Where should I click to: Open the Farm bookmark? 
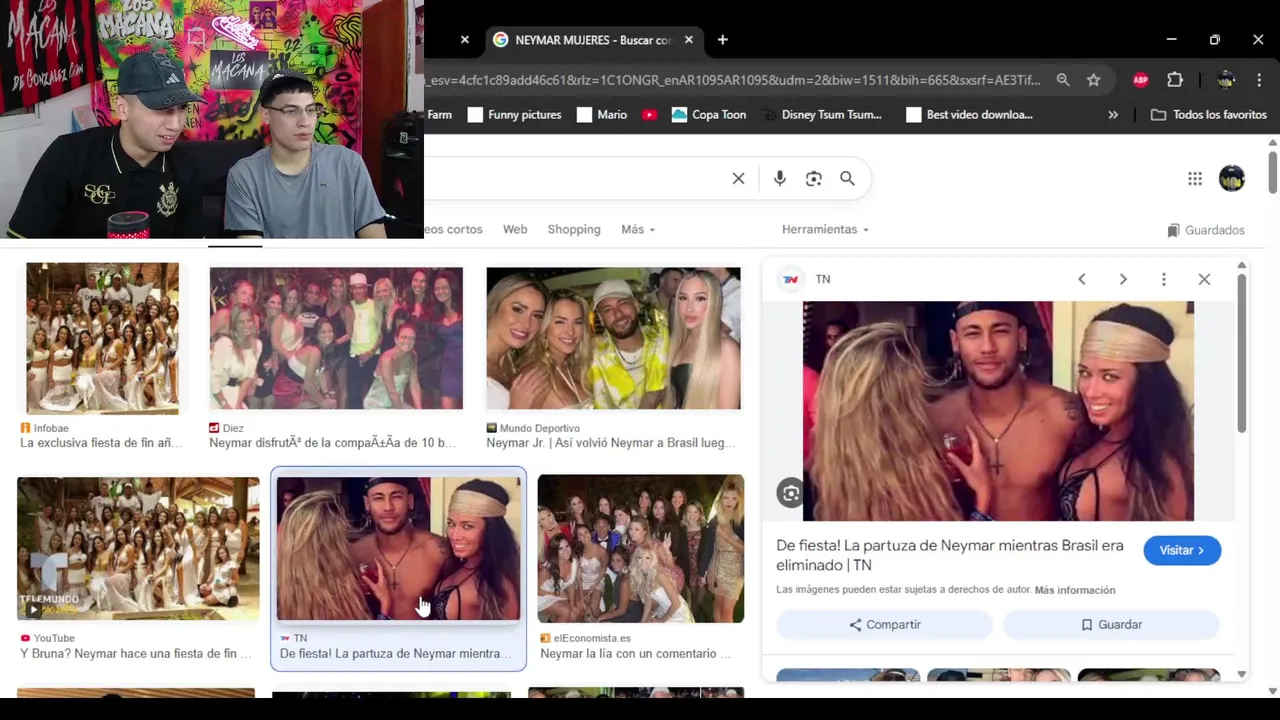439,115
